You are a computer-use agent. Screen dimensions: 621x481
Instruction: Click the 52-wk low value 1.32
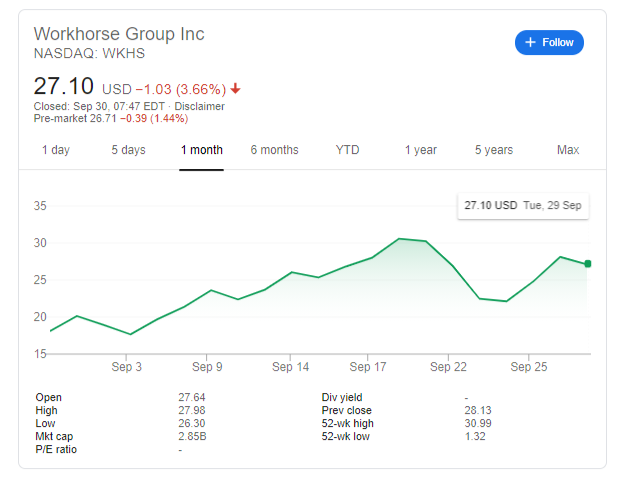[475, 436]
